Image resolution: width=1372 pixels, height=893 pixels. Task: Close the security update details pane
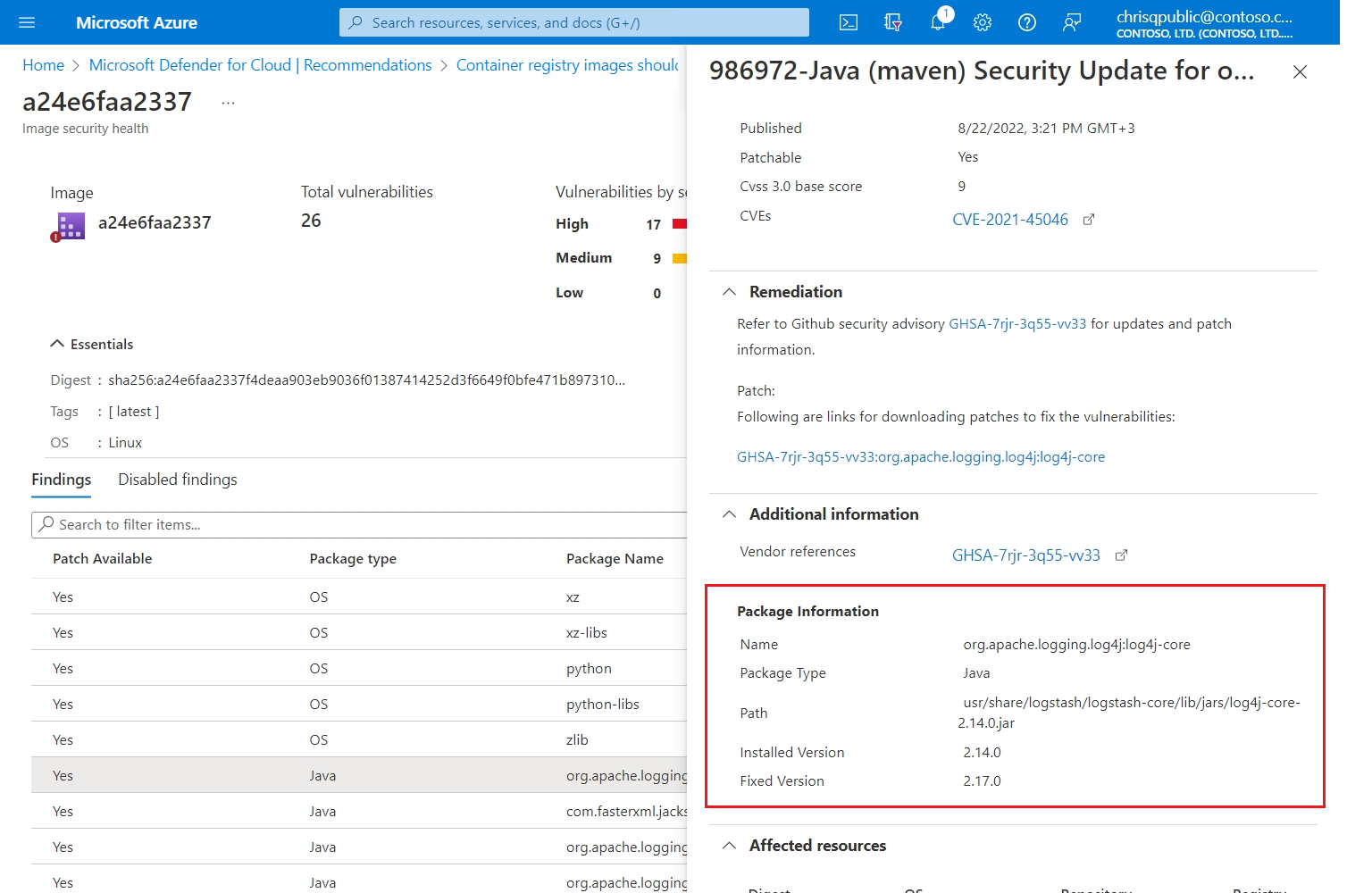pyautogui.click(x=1300, y=72)
